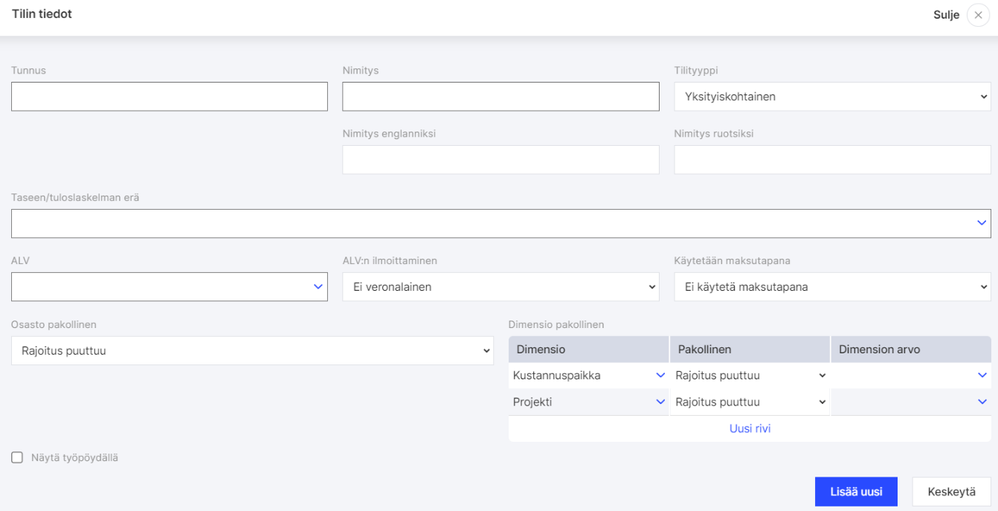Close the dialog with the X icon
This screenshot has width=998, height=511.
[x=978, y=15]
